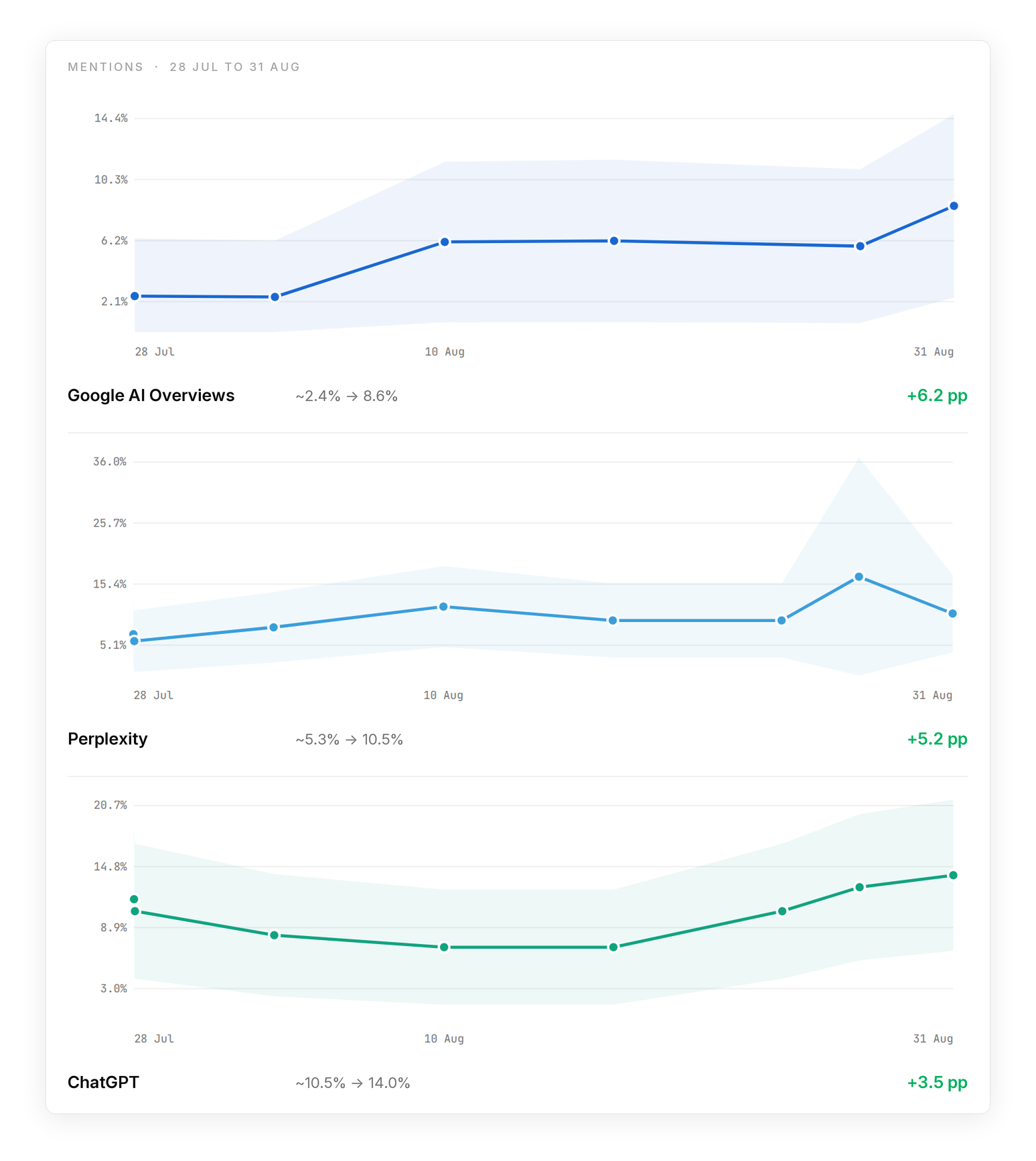Click the 10.3% axis label
Image resolution: width=1036 pixels, height=1161 pixels.
point(110,179)
